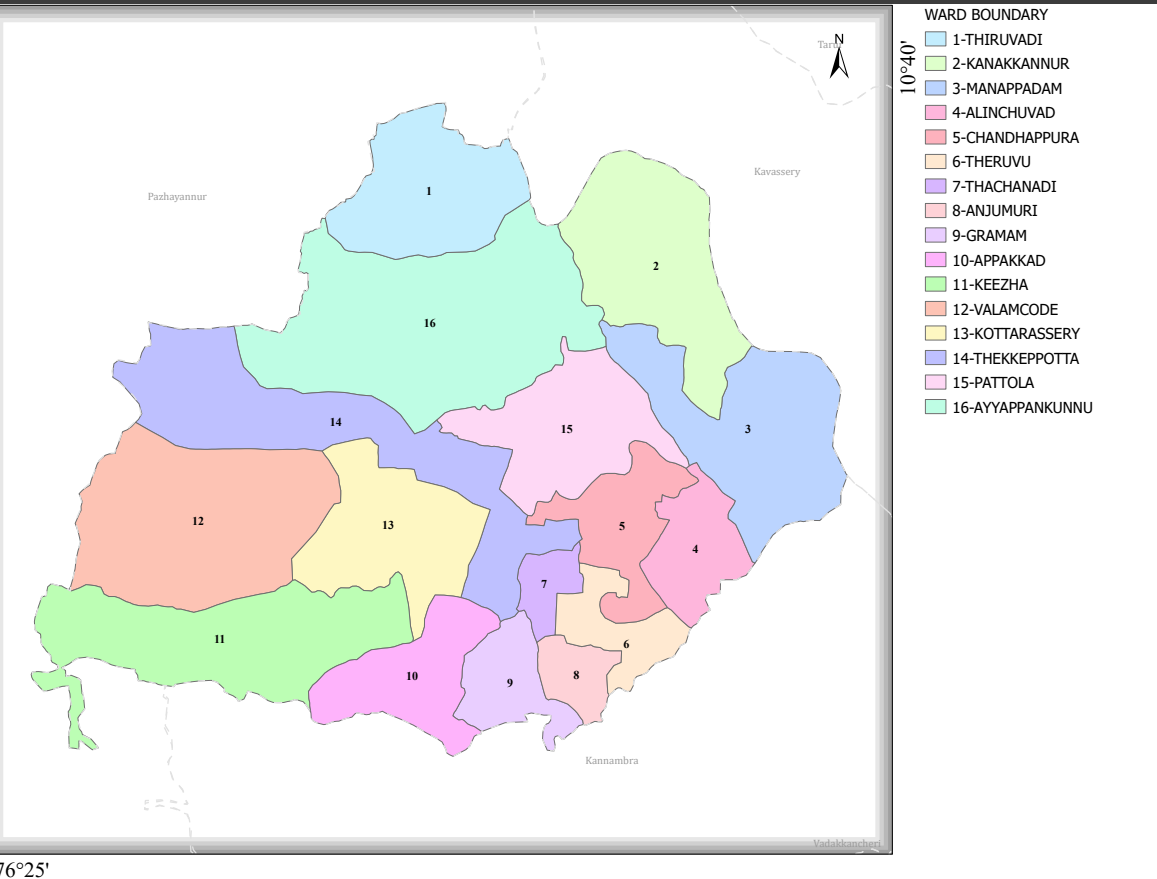
Task: Click ward number 1 on the map
Action: coord(429,191)
